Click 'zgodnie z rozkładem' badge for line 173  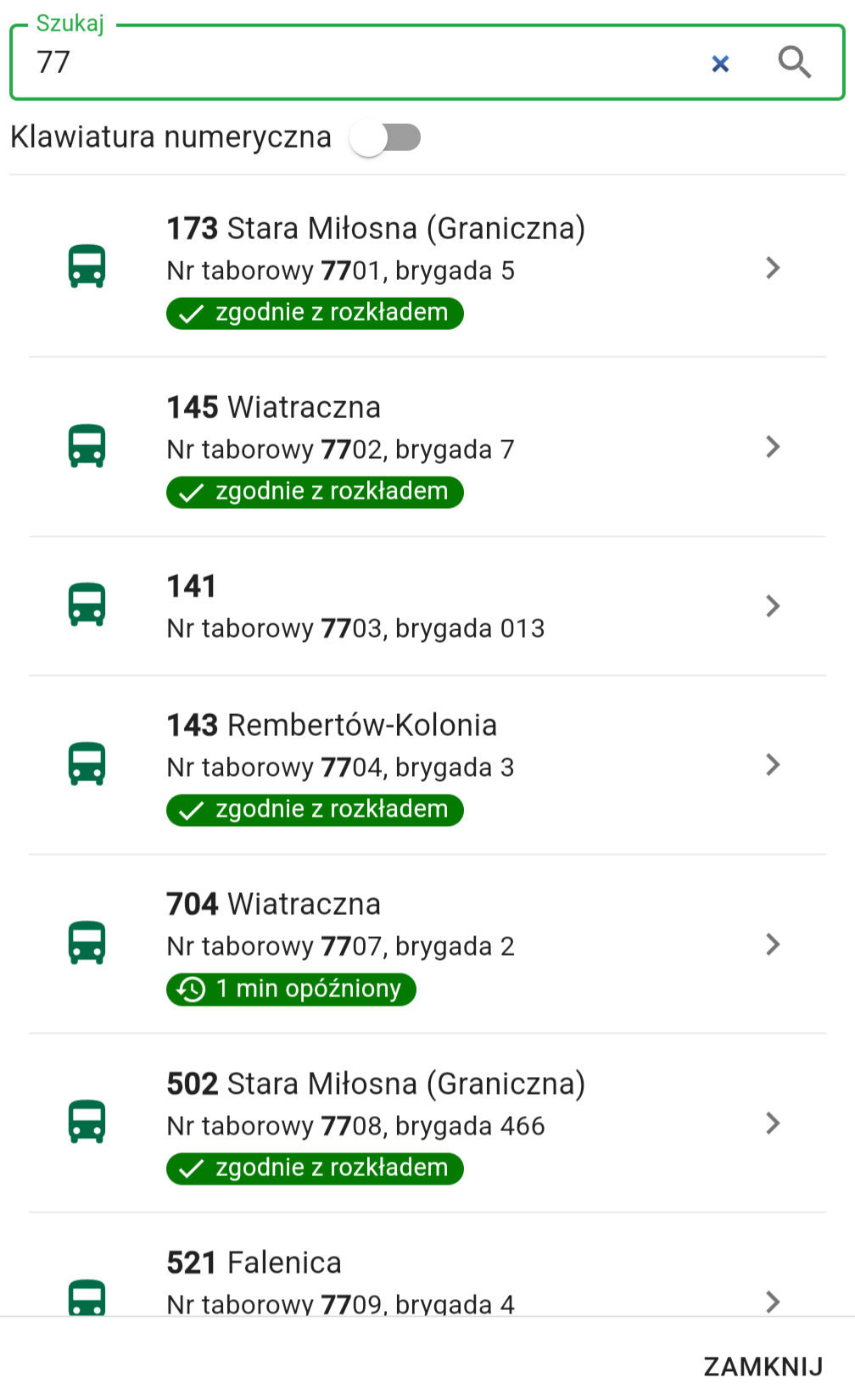click(315, 313)
